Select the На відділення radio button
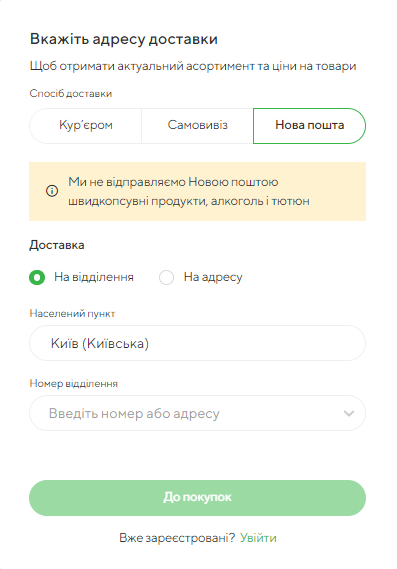The image size is (397, 569). click(x=37, y=278)
